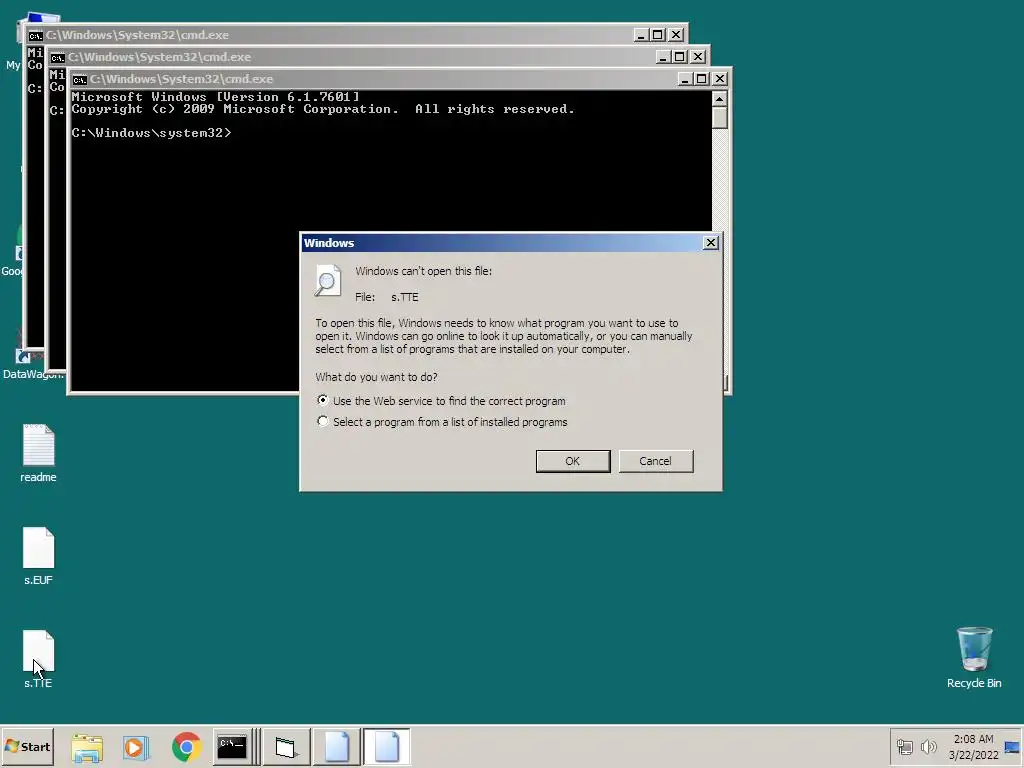Open Windows Media Player from taskbar
The image size is (1024, 768).
pyautogui.click(x=136, y=747)
